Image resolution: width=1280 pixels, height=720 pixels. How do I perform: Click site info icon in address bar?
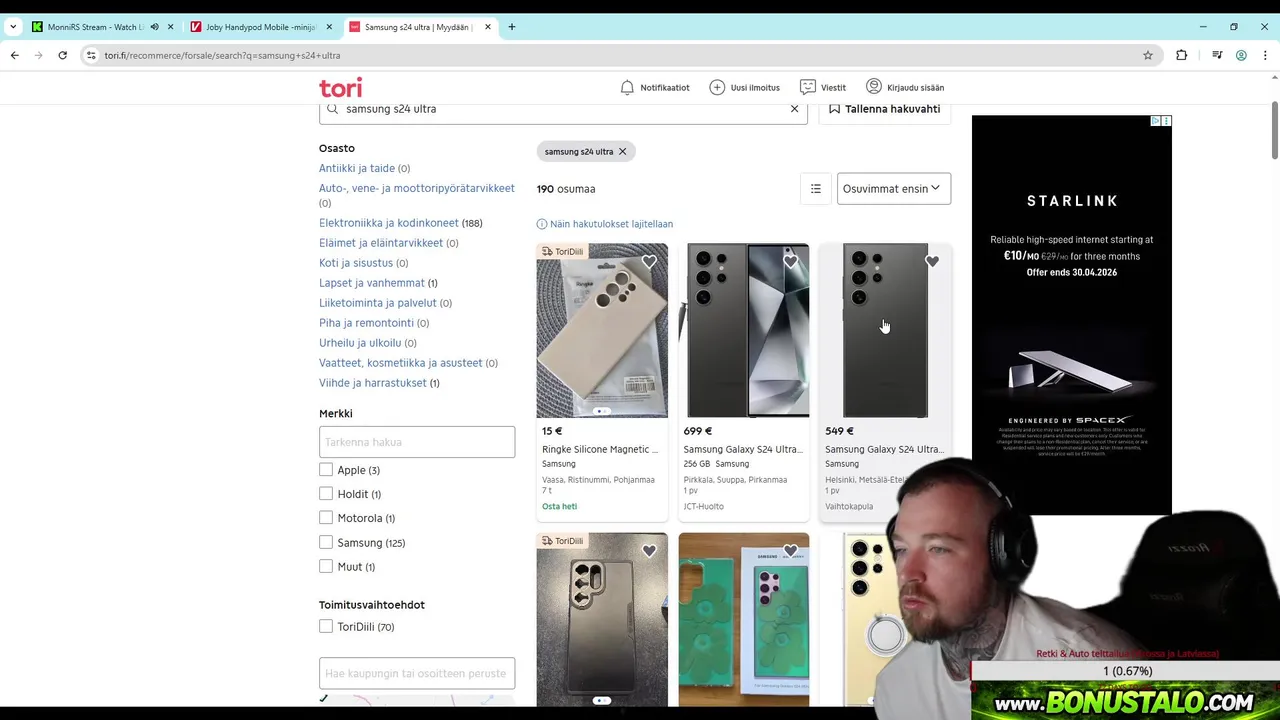pyautogui.click(x=90, y=55)
